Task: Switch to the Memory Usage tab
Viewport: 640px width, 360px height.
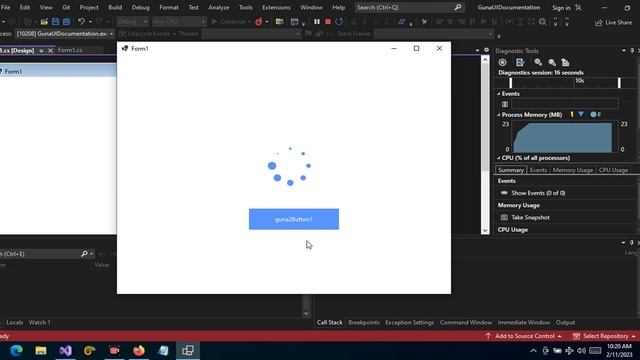Action: pos(573,170)
